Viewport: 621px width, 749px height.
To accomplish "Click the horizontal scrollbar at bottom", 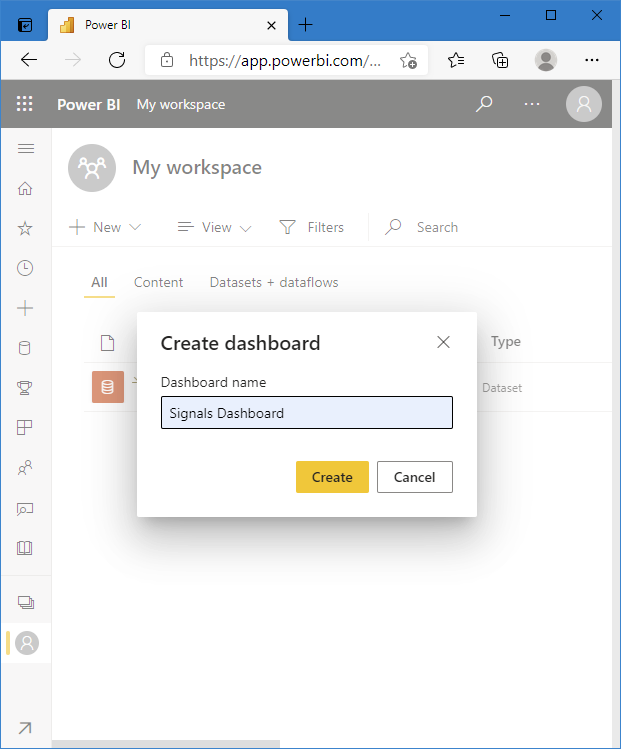I will tap(166, 744).
